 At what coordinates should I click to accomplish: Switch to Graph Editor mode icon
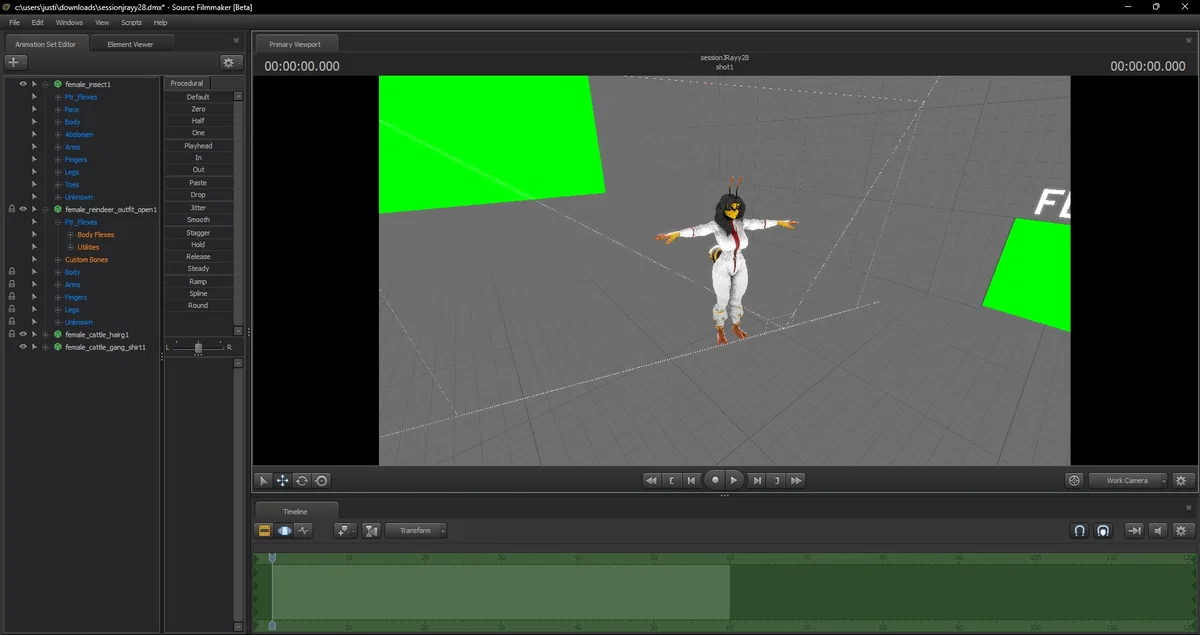(x=303, y=531)
